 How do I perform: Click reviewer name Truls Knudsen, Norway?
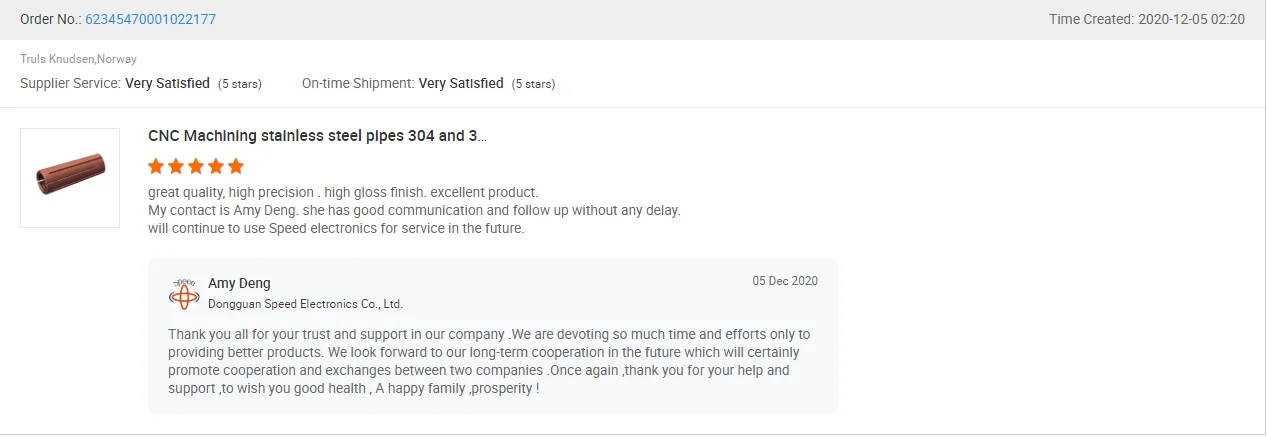pos(78,59)
